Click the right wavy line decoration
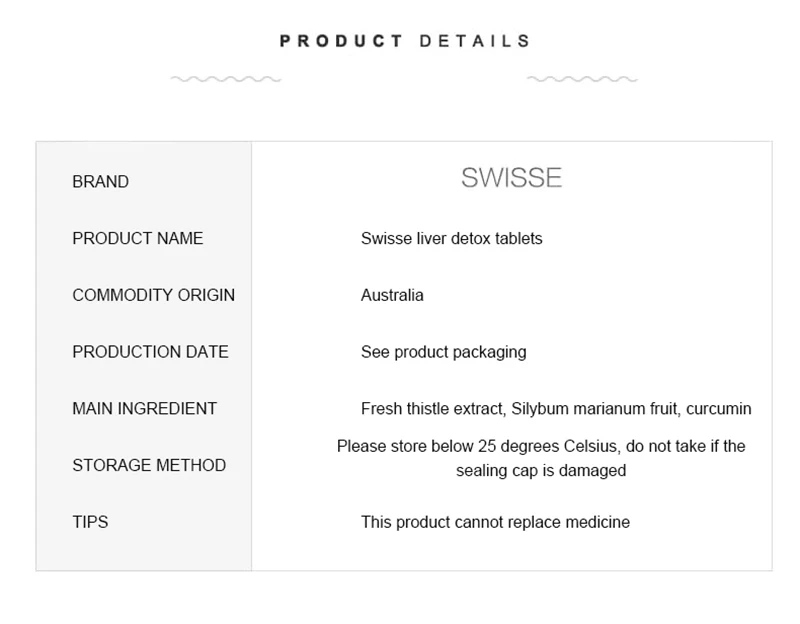This screenshot has height=624, width=800. coord(581,78)
